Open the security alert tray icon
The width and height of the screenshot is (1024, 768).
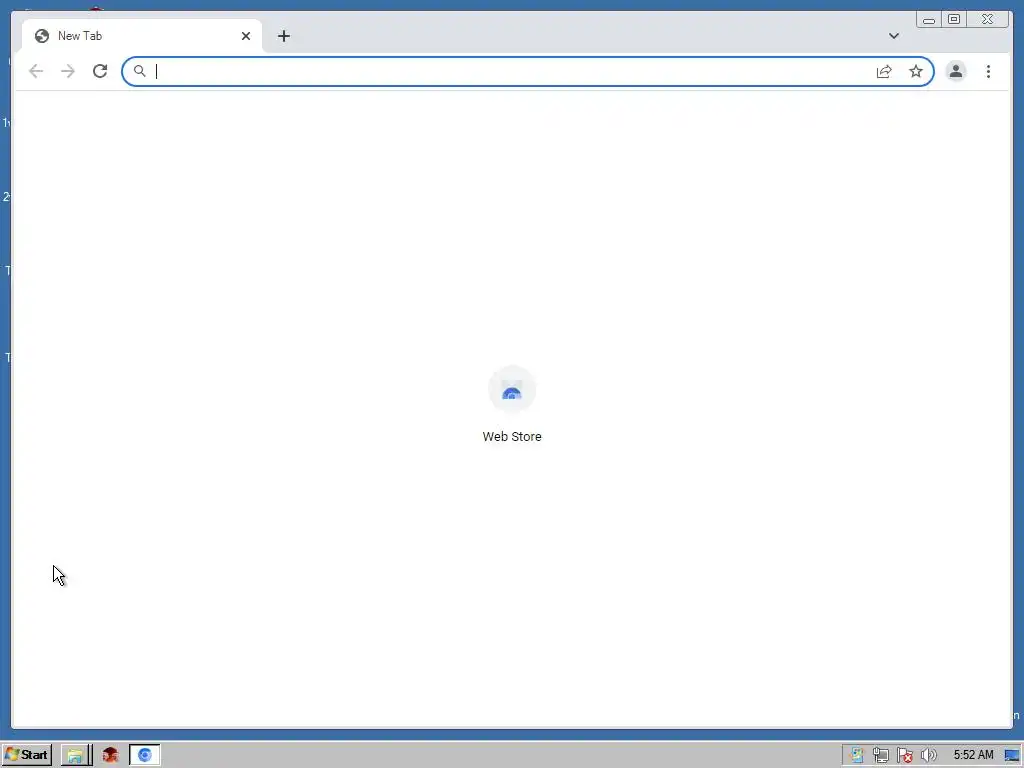904,756
